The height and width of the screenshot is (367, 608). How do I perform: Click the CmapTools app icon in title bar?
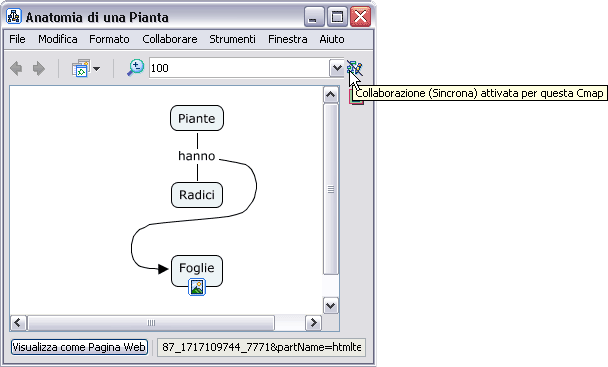[x=14, y=17]
